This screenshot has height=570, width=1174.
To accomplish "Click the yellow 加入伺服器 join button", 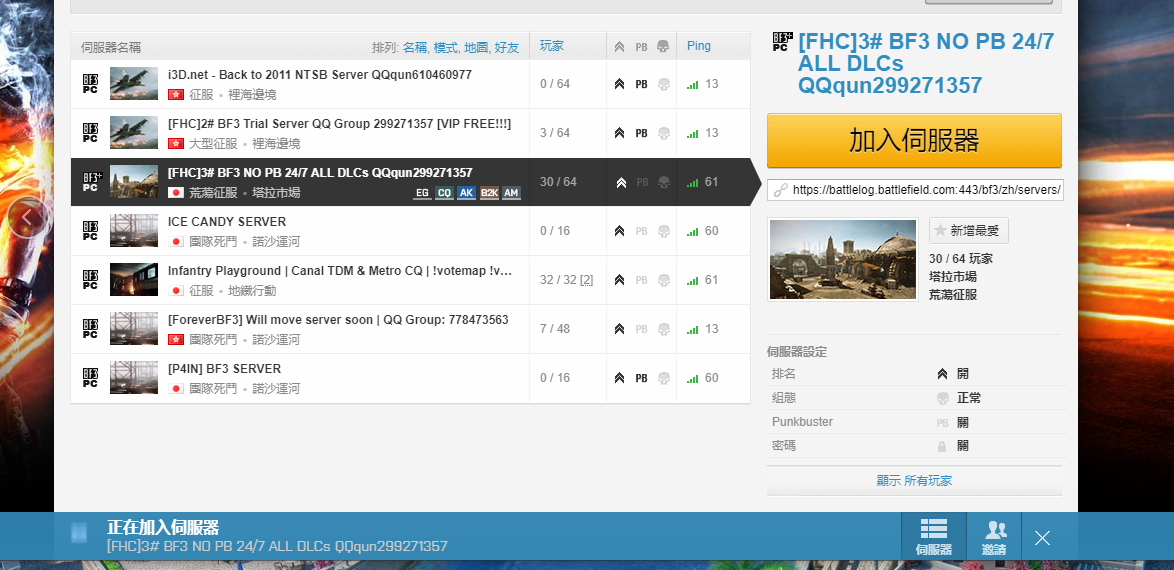I will click(914, 141).
